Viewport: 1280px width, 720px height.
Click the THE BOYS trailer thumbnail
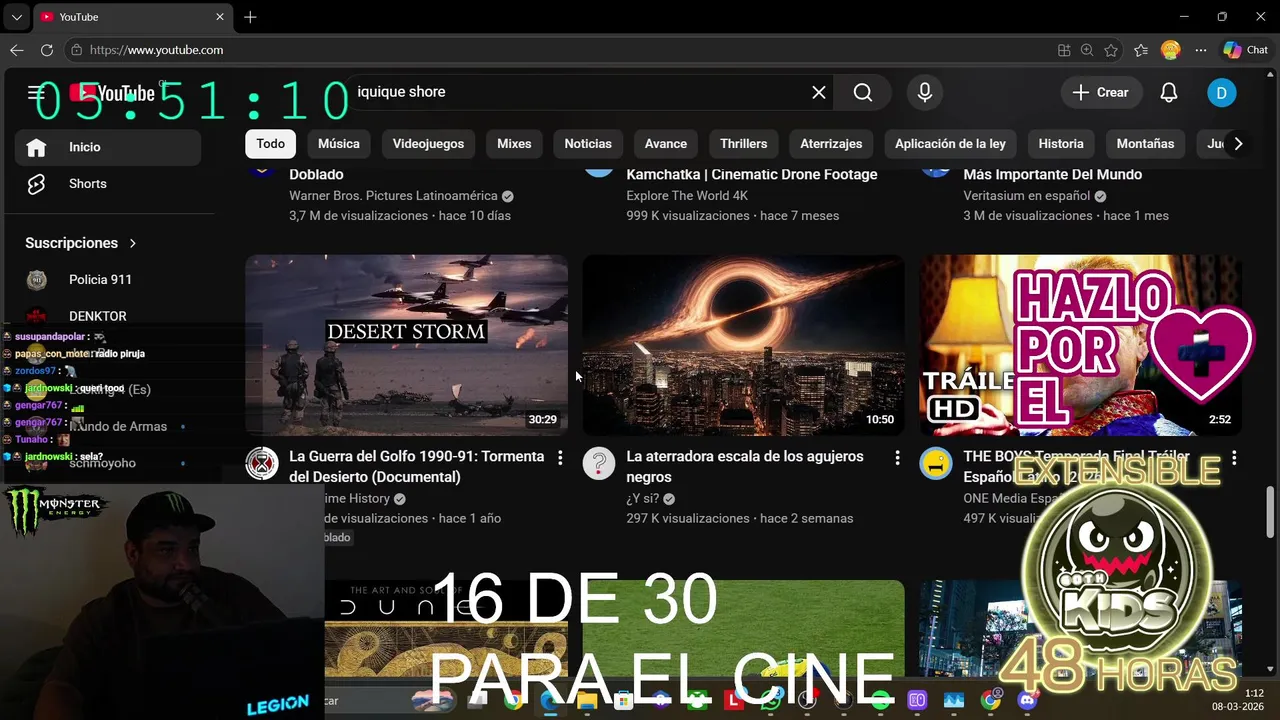click(1081, 345)
